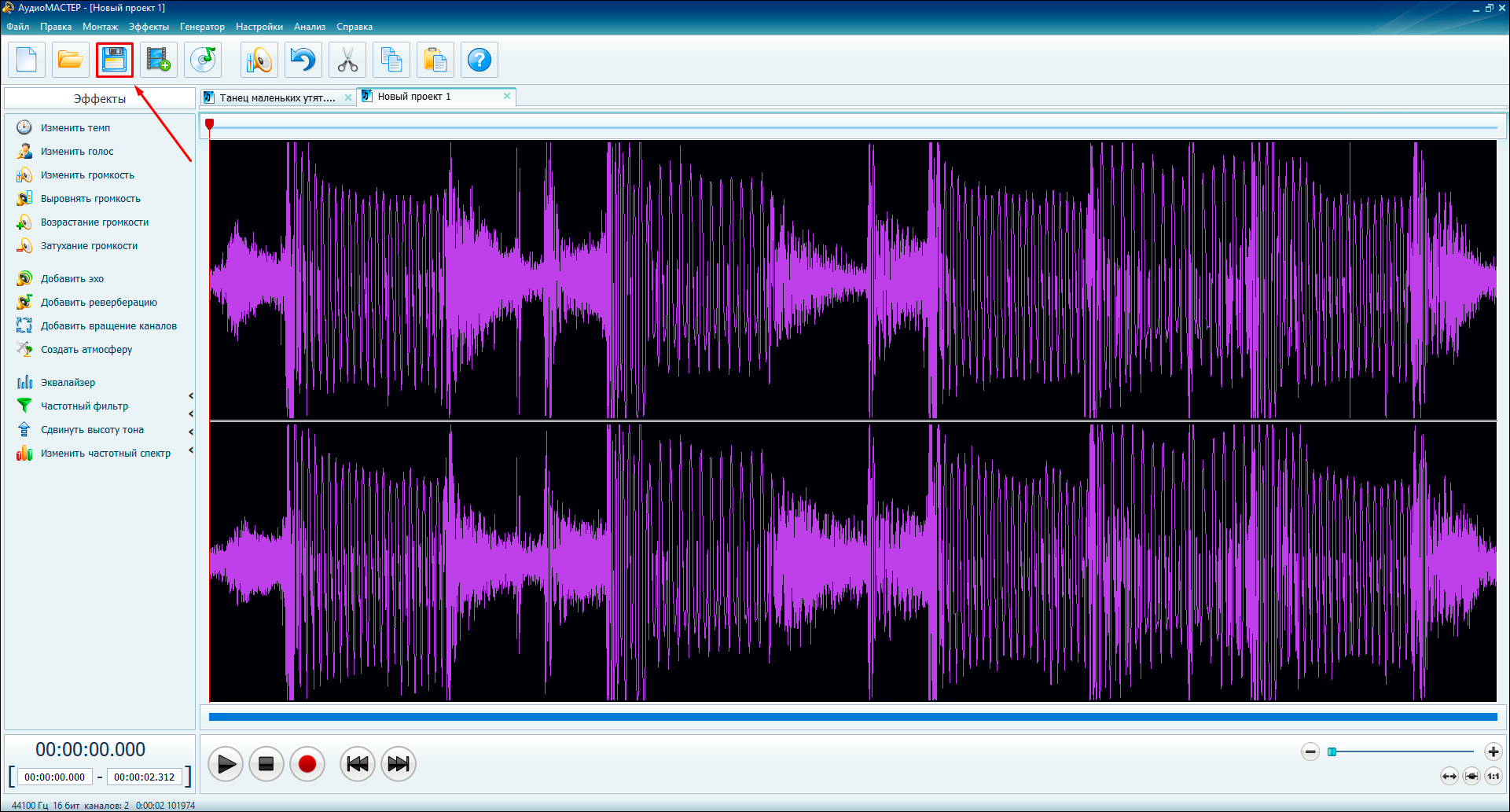Click the lower channel waveform
1510x812 pixels.
coord(853,562)
